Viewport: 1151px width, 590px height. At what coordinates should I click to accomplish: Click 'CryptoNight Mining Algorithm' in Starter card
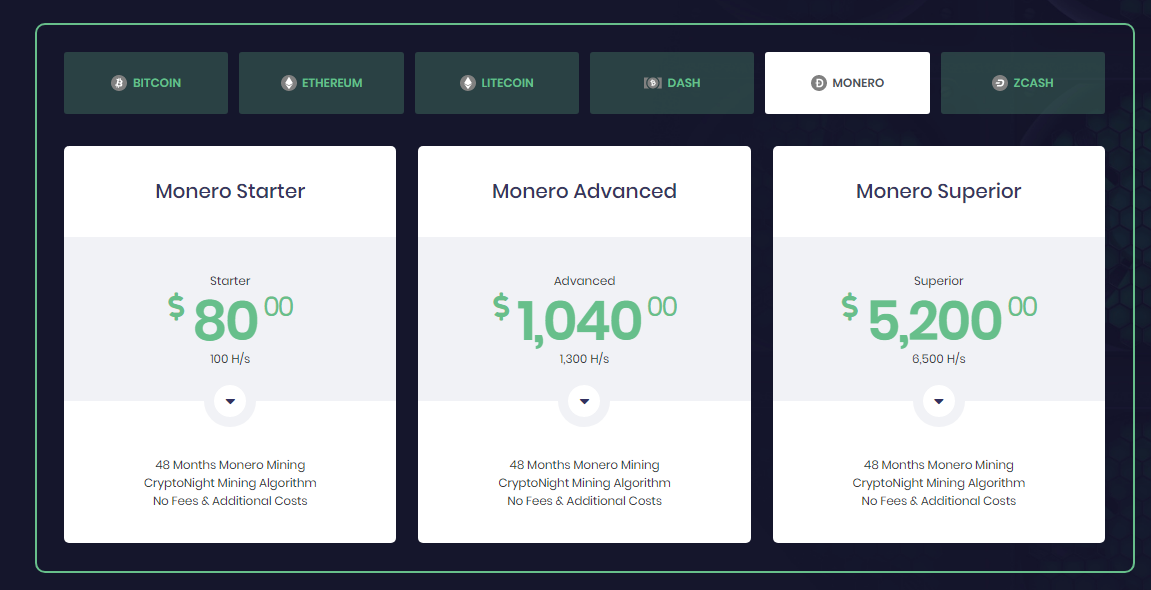coord(230,483)
